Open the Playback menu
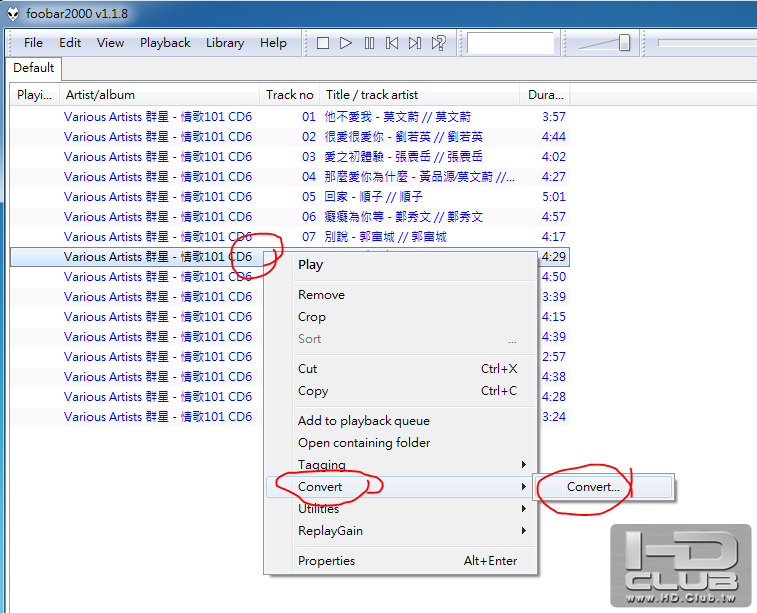 point(165,43)
